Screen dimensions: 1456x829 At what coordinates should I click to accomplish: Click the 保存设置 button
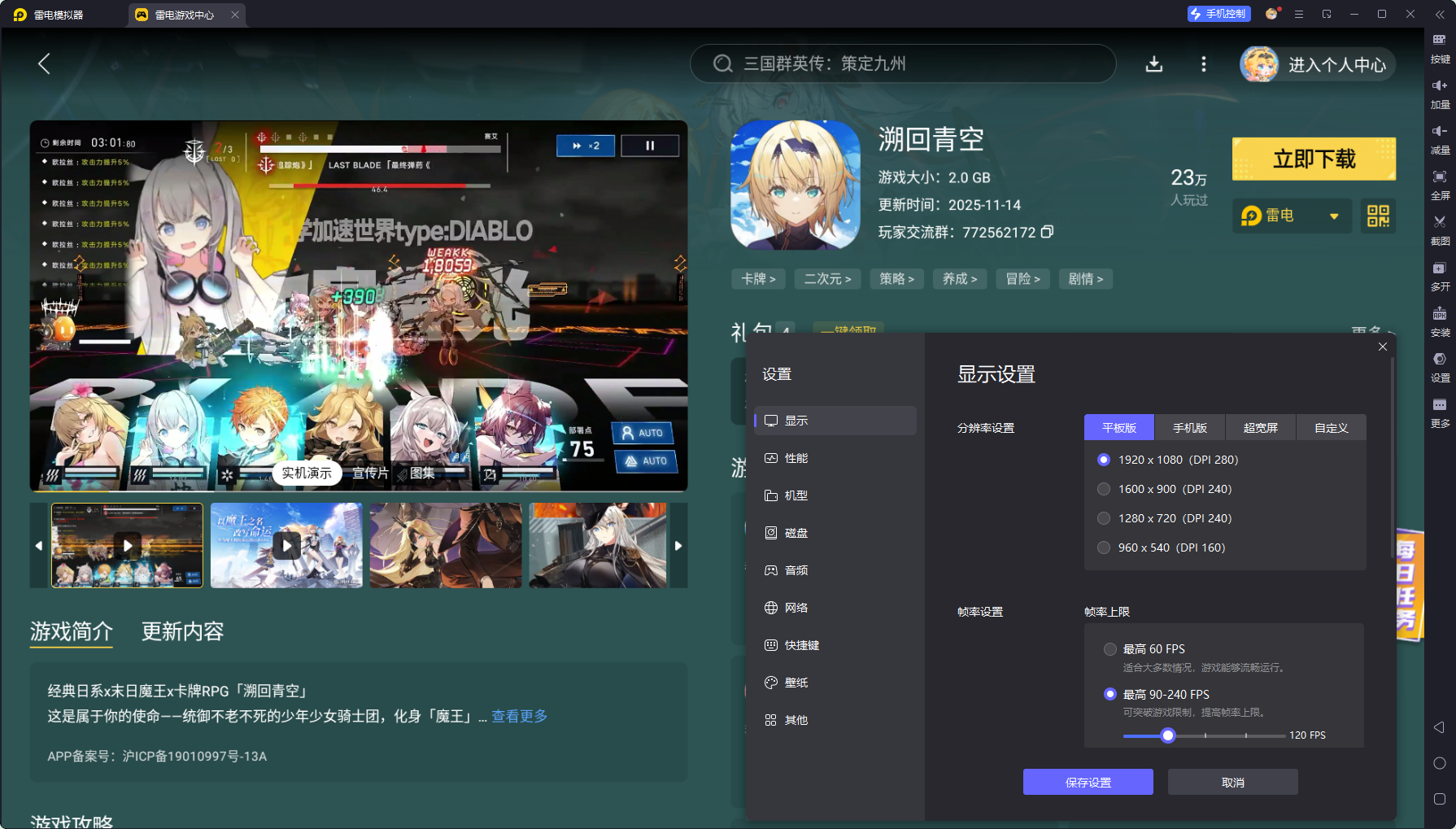coord(1088,782)
